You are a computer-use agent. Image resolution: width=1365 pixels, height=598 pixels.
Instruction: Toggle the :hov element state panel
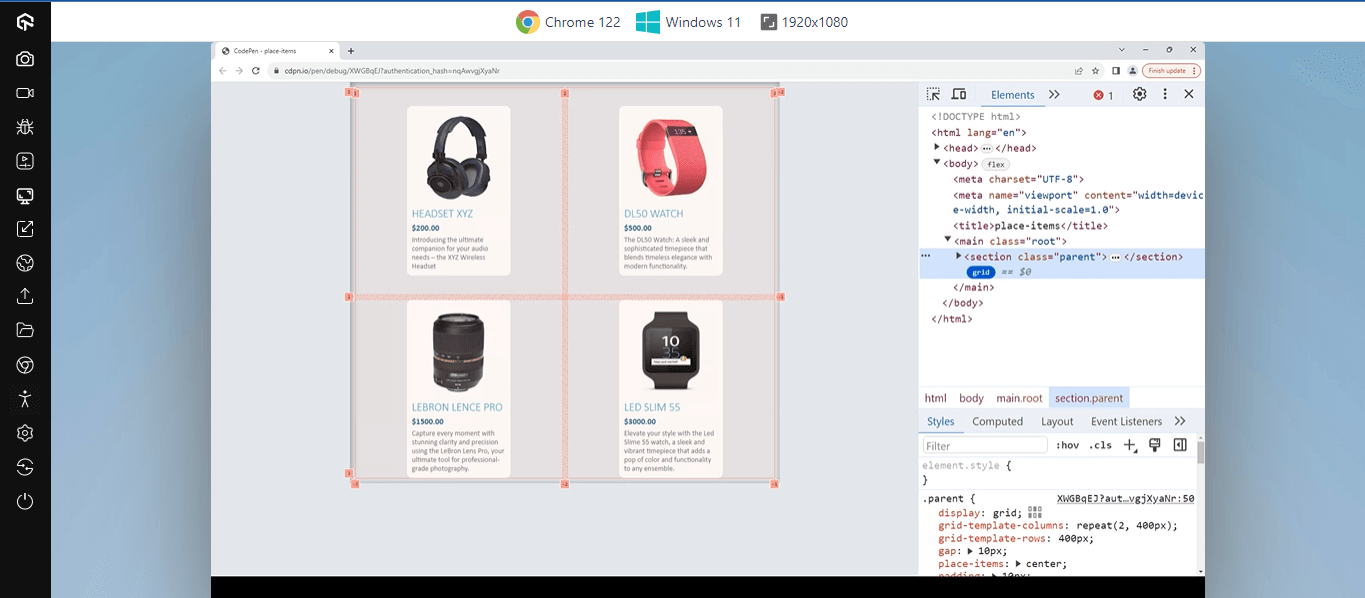tap(1067, 446)
